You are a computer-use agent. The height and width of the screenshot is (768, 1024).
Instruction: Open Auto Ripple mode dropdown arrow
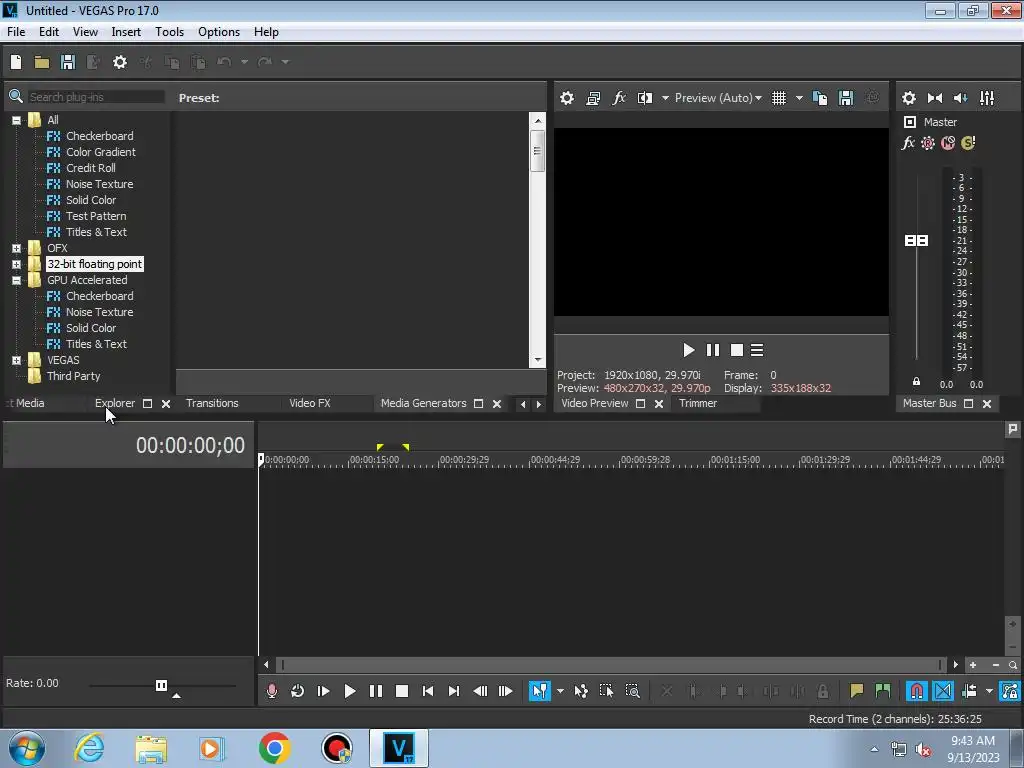tap(989, 691)
